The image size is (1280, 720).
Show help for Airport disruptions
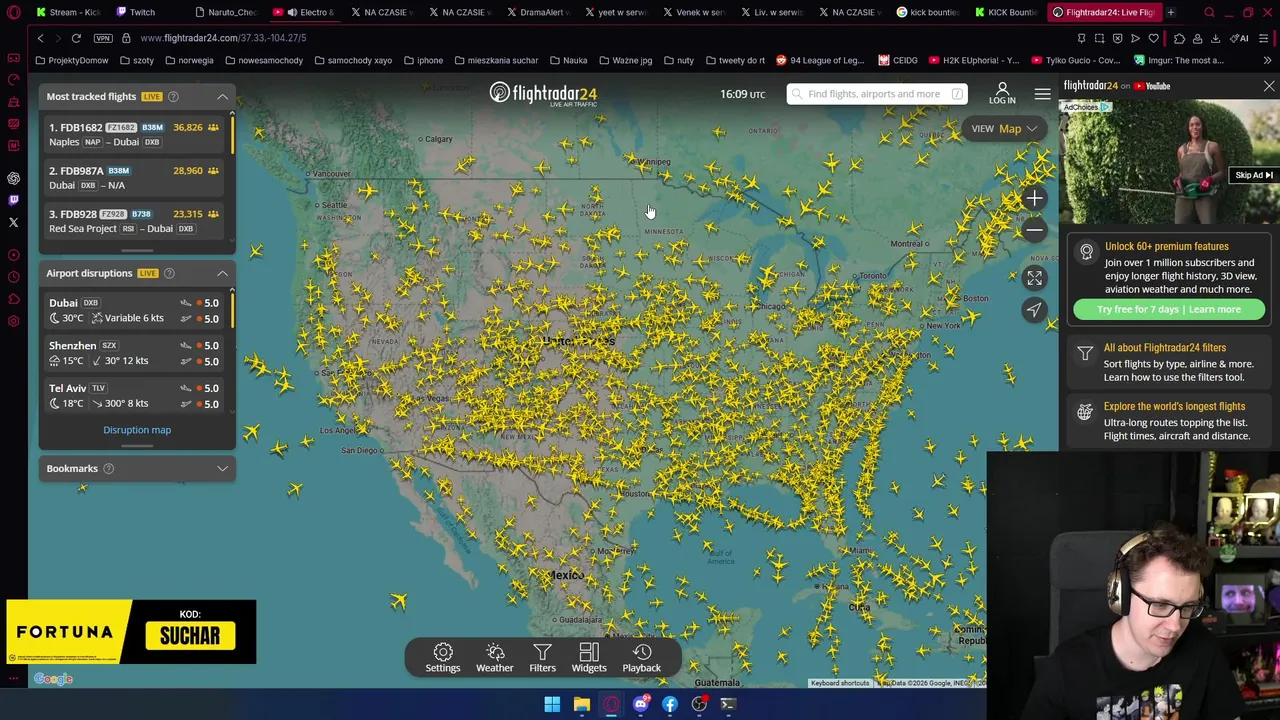click(169, 273)
